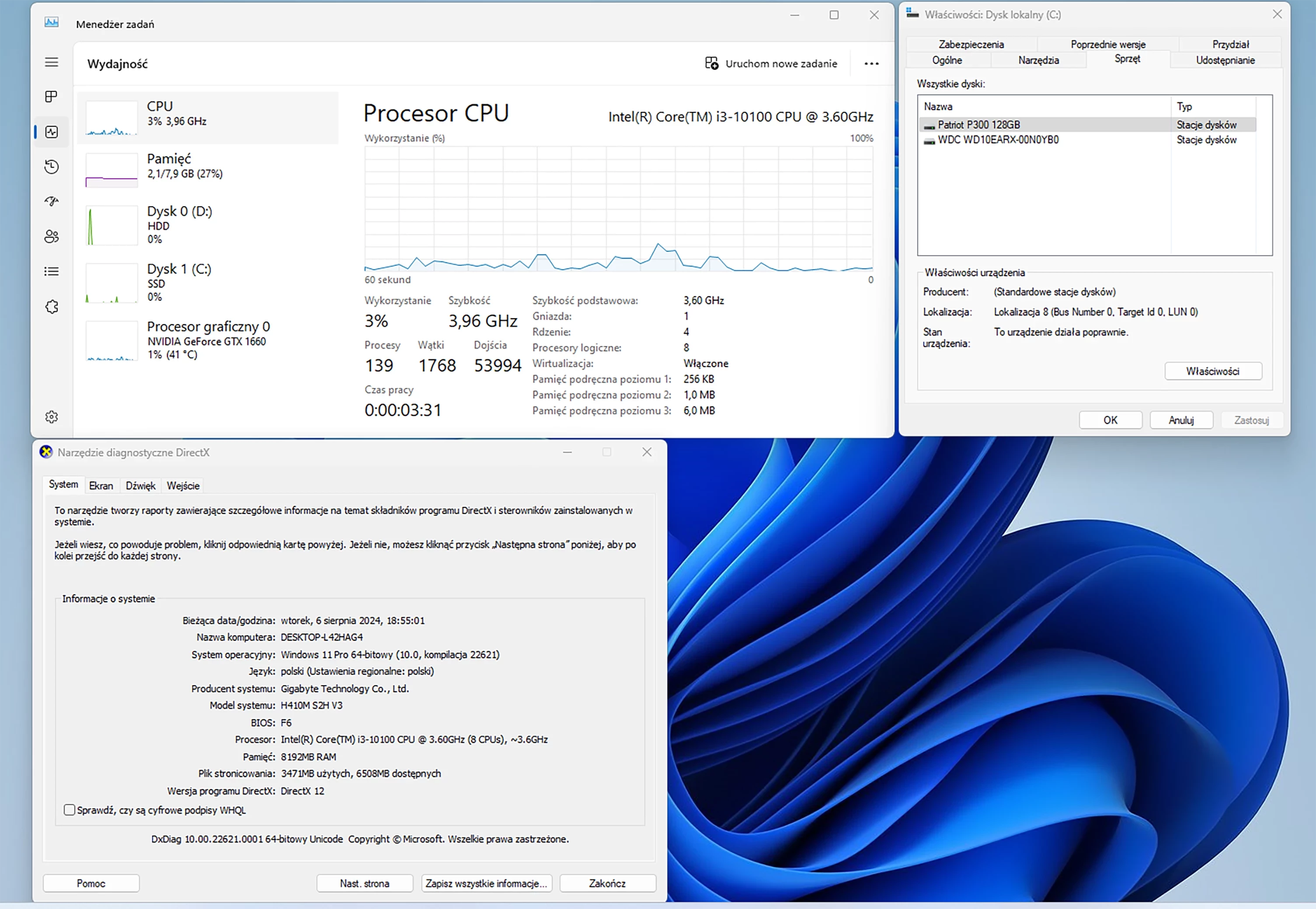Click Anuluj in disk properties window
1316x909 pixels.
(1181, 420)
